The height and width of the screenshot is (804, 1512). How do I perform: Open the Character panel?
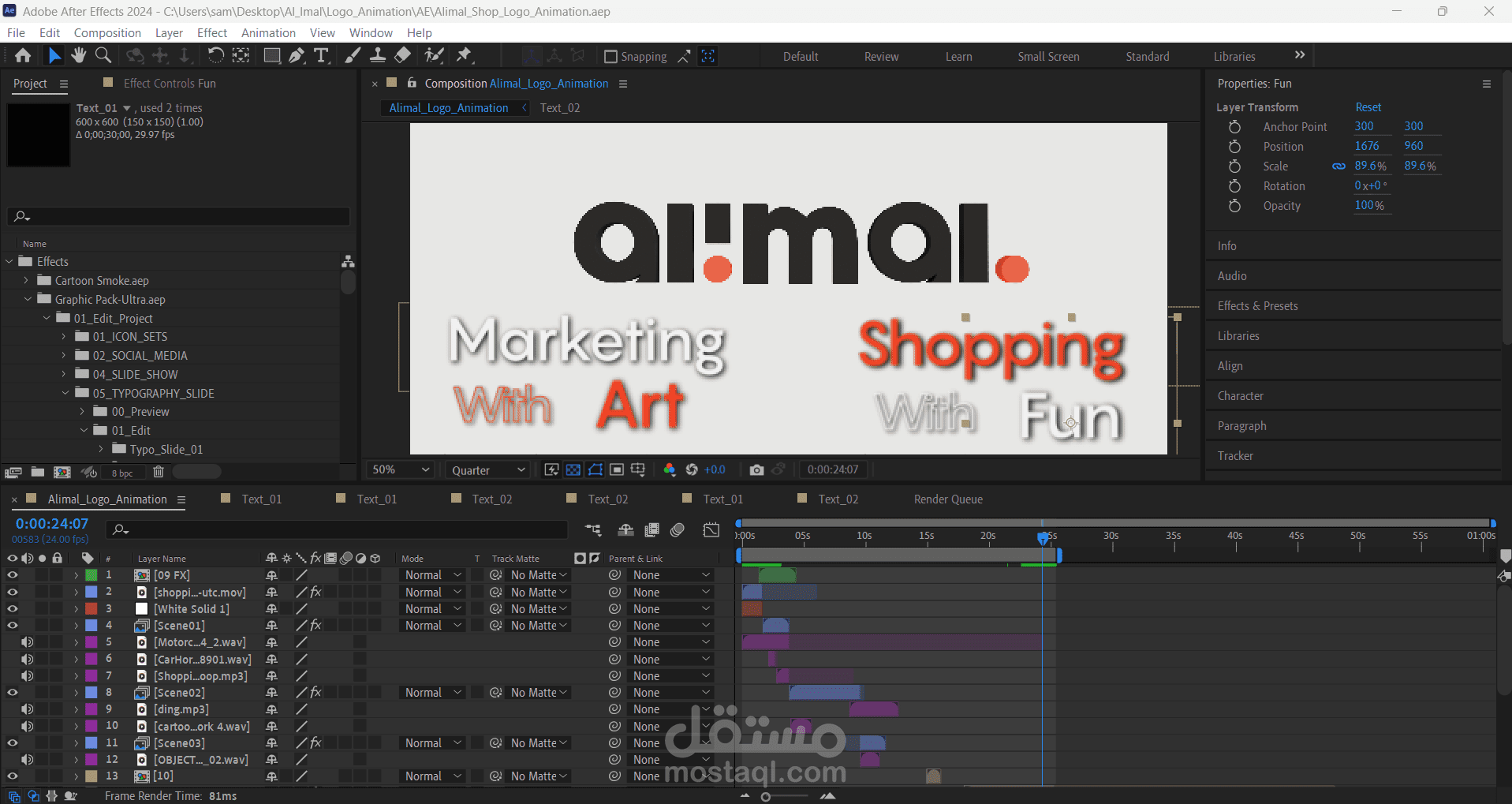[x=1240, y=396]
